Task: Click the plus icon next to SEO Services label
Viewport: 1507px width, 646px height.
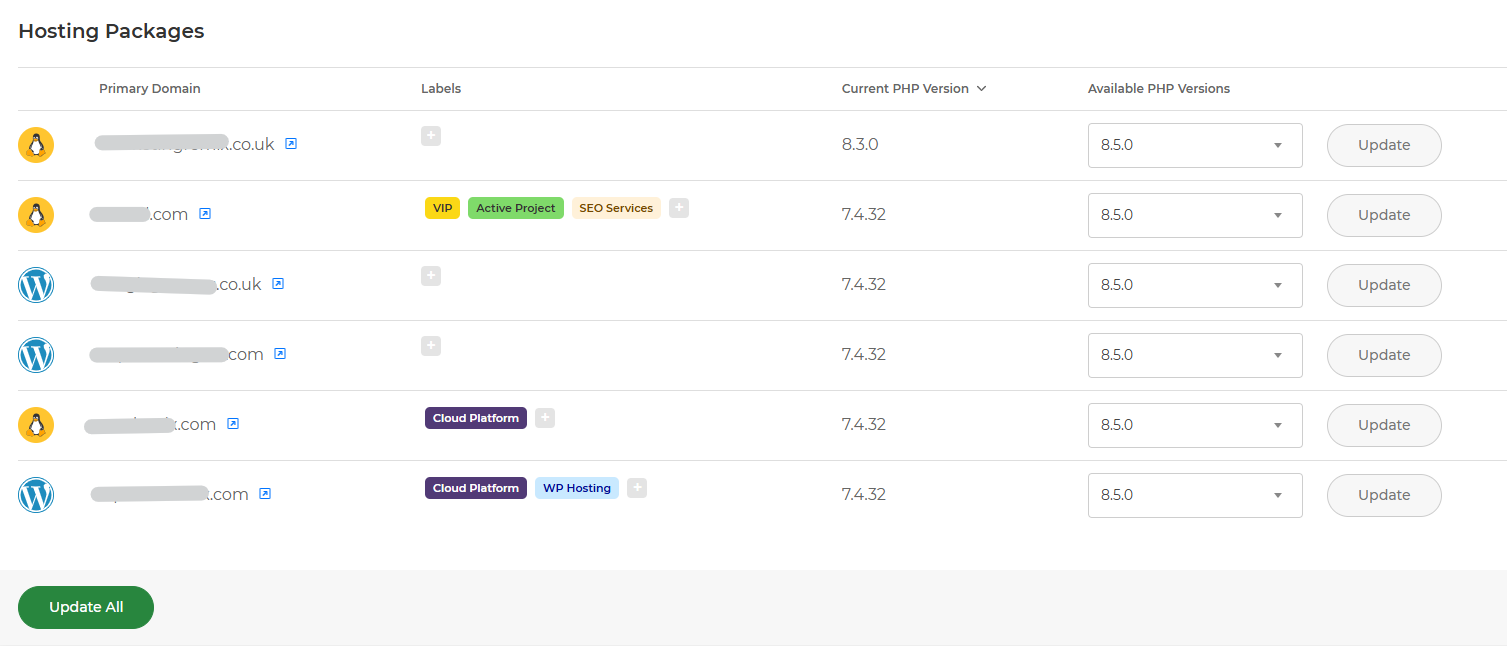Action: pyautogui.click(x=678, y=207)
